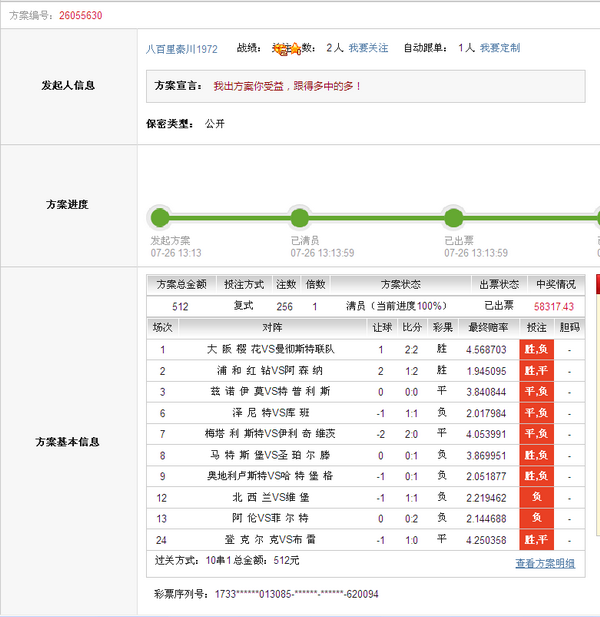Click the plan number 26055630

click(80, 16)
